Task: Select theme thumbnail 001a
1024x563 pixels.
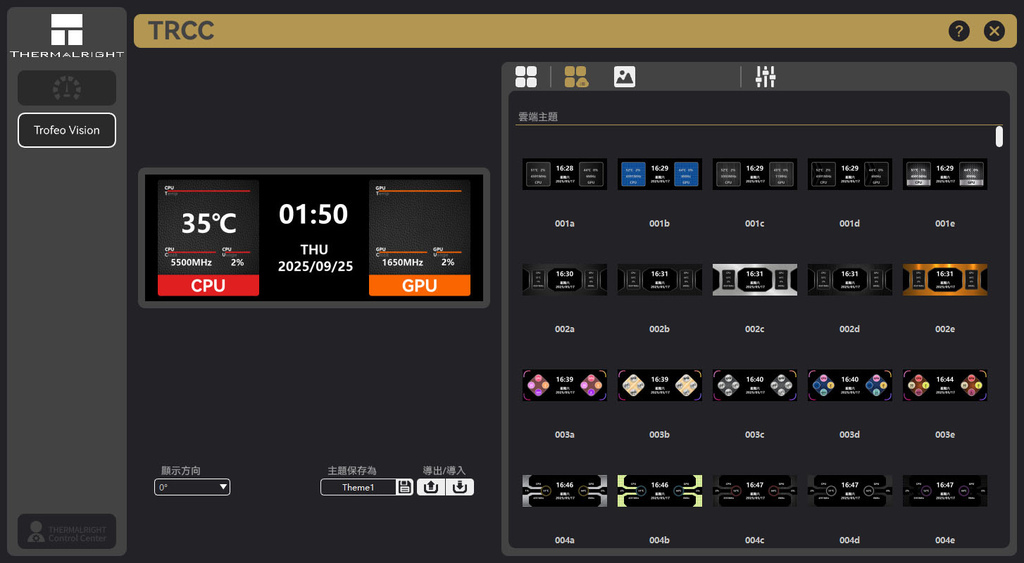Action: point(565,174)
